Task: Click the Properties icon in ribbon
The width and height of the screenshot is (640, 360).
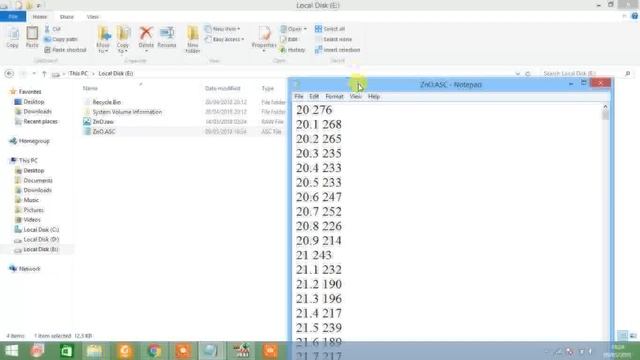Action: tap(264, 38)
